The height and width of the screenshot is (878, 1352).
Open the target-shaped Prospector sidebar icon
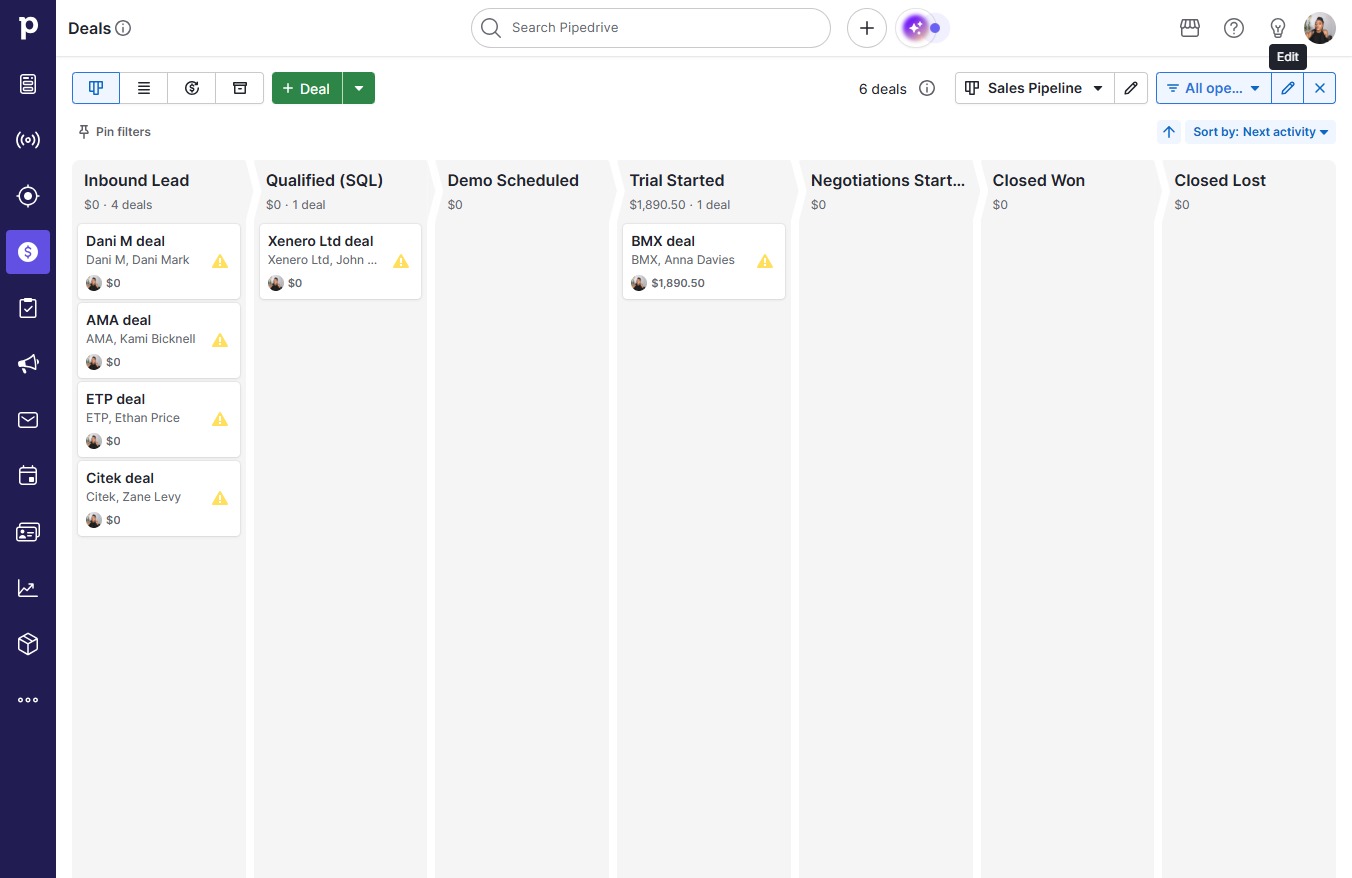pyautogui.click(x=28, y=196)
